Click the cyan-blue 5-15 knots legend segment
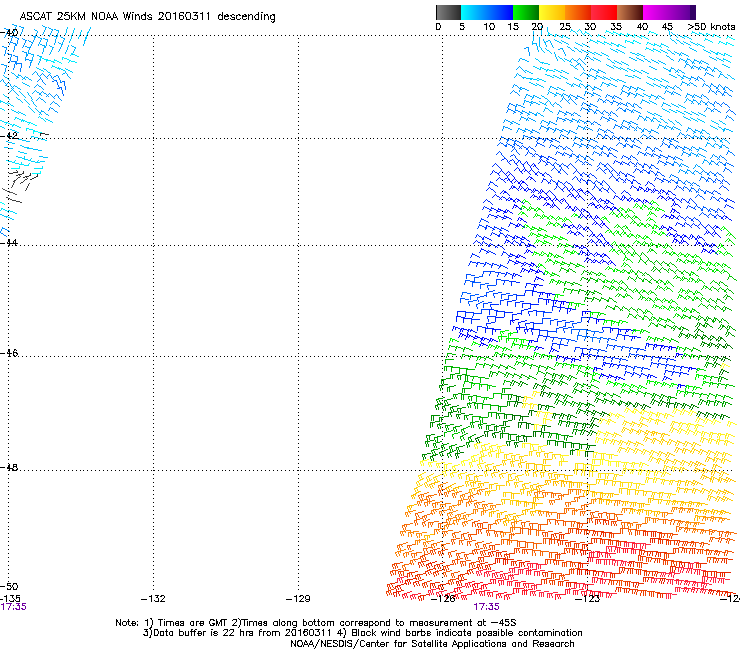The height and width of the screenshot is (650, 740). [487, 12]
